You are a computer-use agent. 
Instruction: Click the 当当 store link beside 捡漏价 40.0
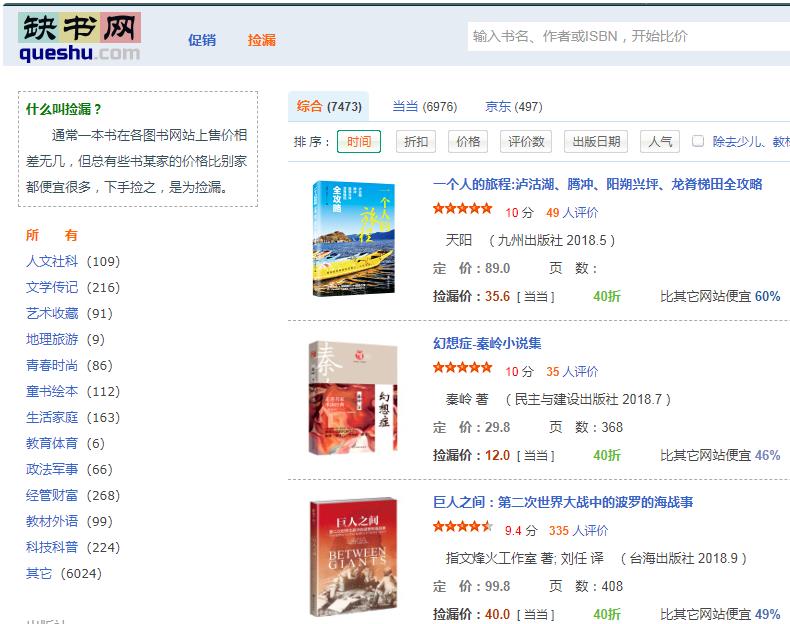[x=536, y=614]
